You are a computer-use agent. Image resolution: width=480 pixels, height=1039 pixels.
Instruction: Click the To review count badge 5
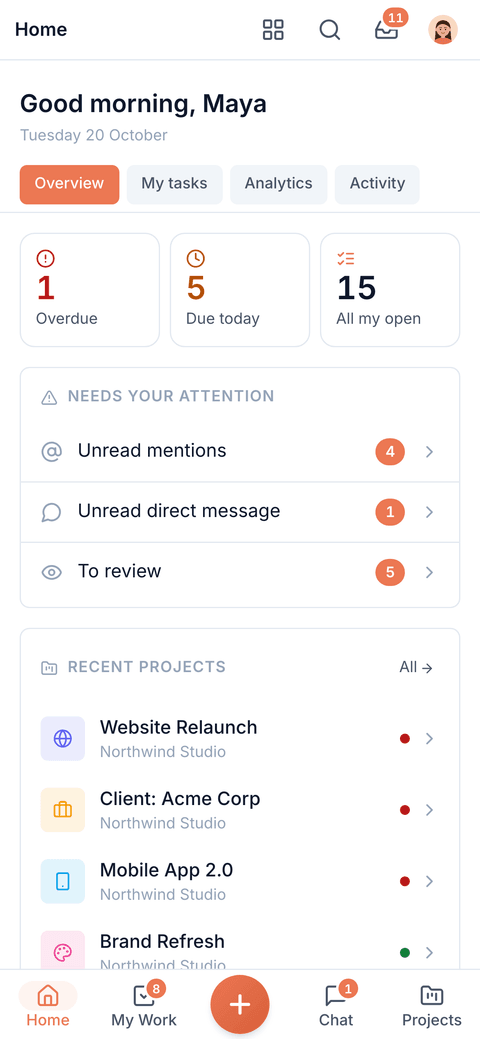click(390, 573)
